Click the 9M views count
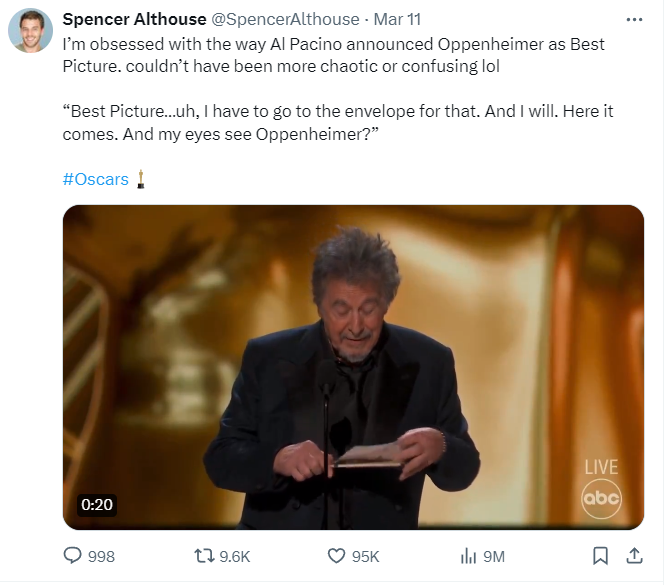Viewport: 666px width, 585px height. pos(493,557)
